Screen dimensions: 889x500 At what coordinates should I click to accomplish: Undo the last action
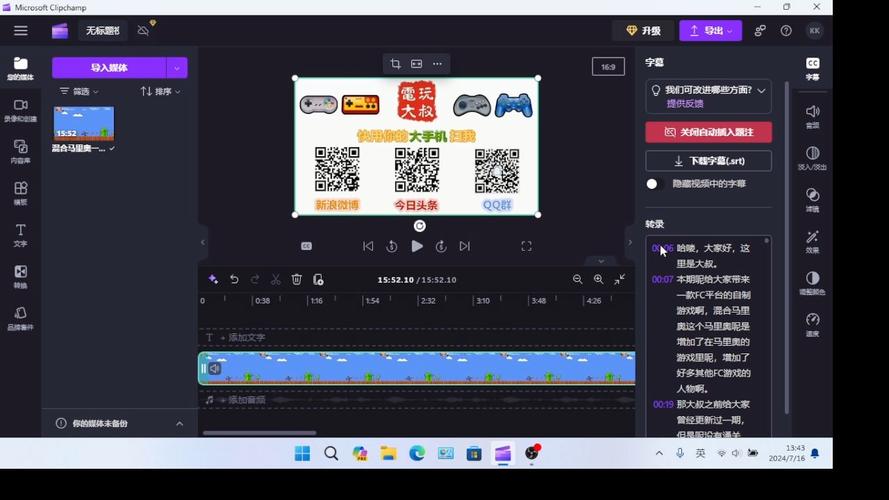[234, 279]
